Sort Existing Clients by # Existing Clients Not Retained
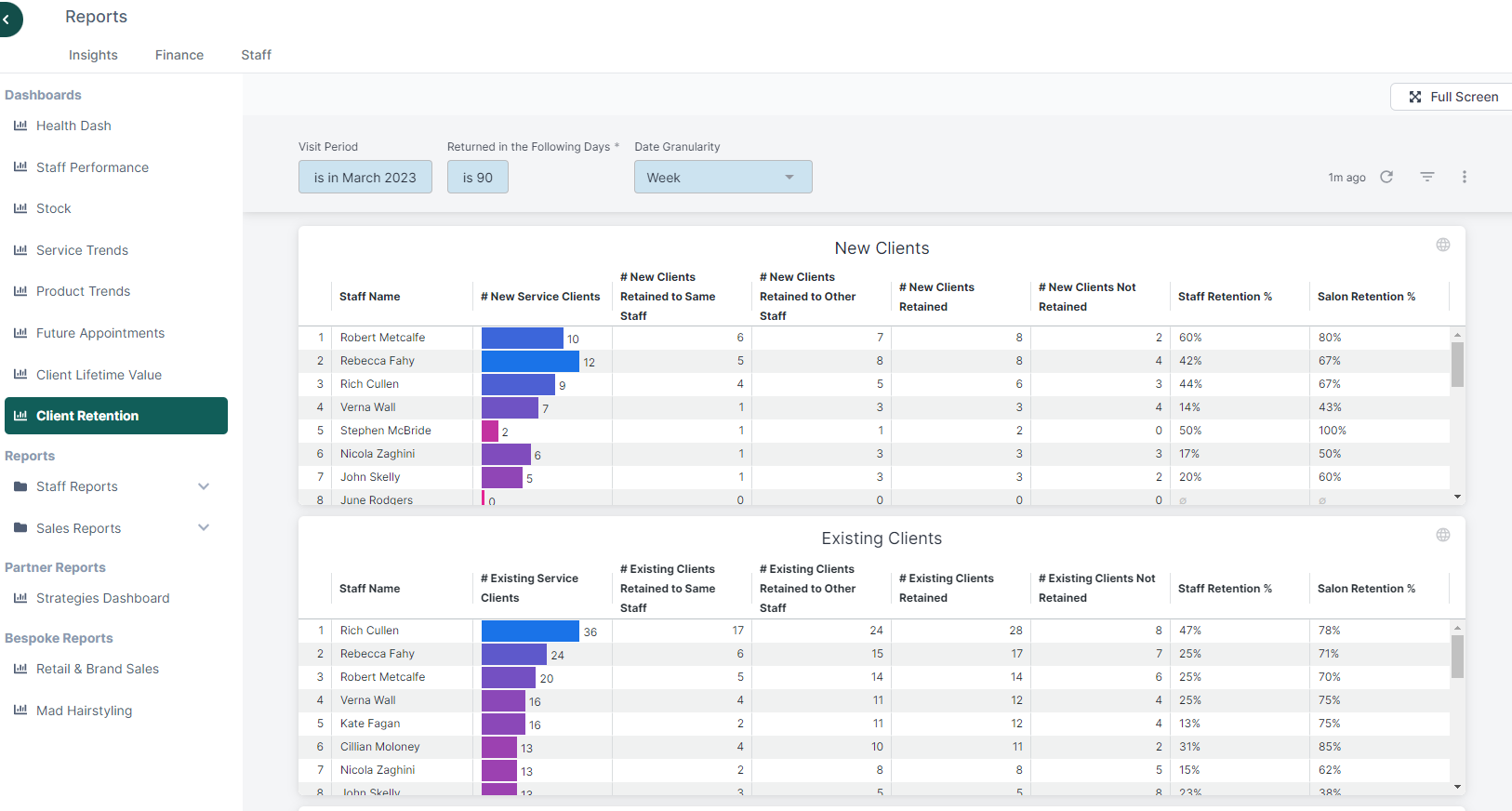The height and width of the screenshot is (811, 1512). point(1097,588)
